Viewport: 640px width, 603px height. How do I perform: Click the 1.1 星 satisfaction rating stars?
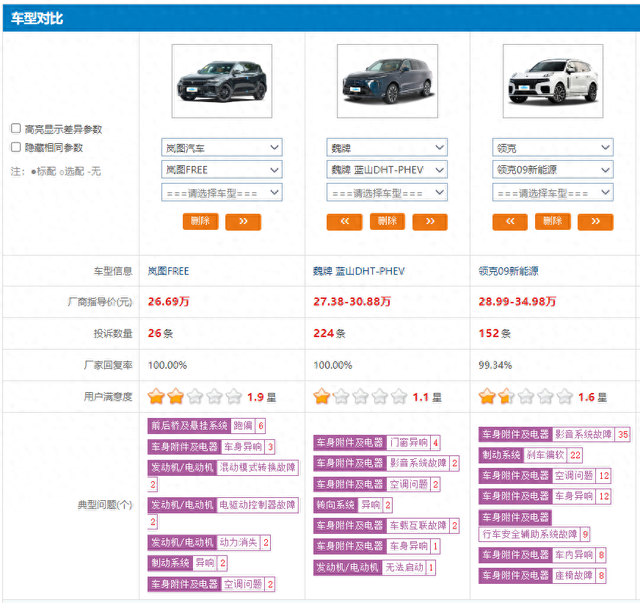click(360, 396)
